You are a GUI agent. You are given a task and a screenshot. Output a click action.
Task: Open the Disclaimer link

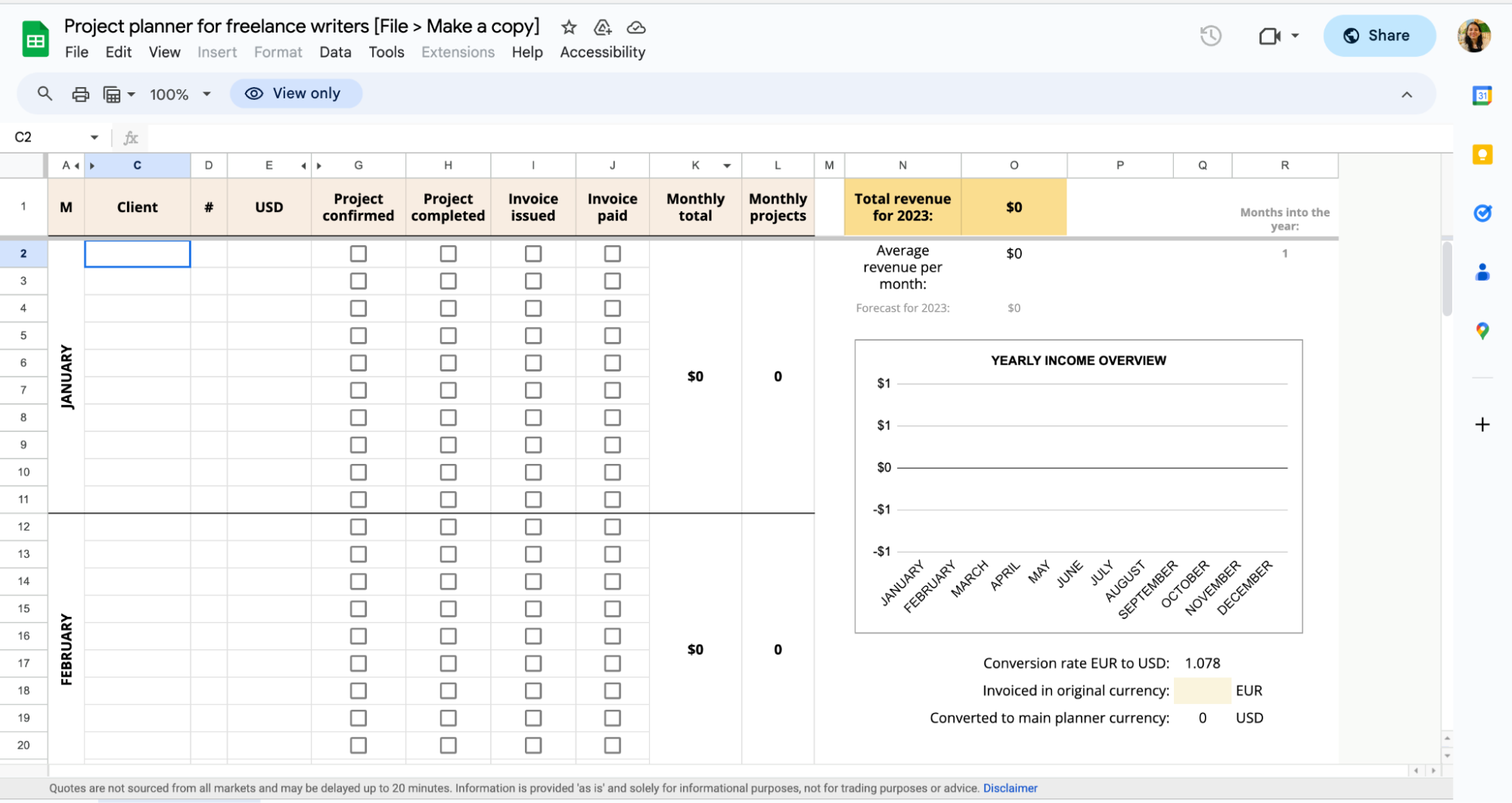point(1010,788)
